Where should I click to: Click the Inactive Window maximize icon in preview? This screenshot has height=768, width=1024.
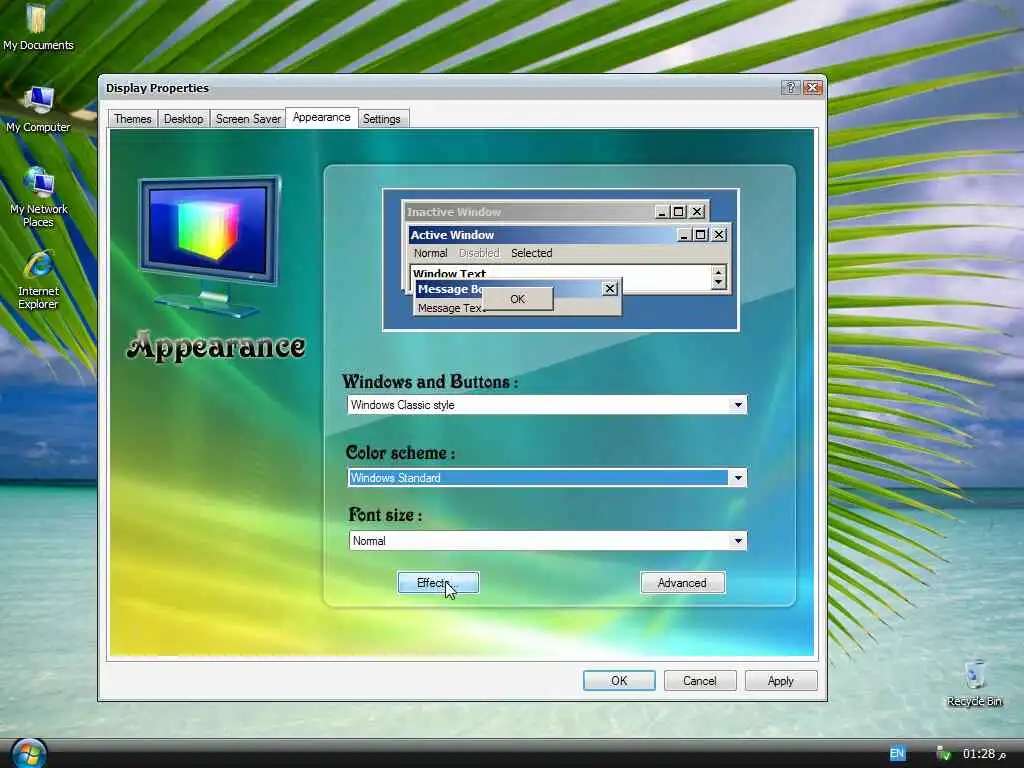pos(679,212)
